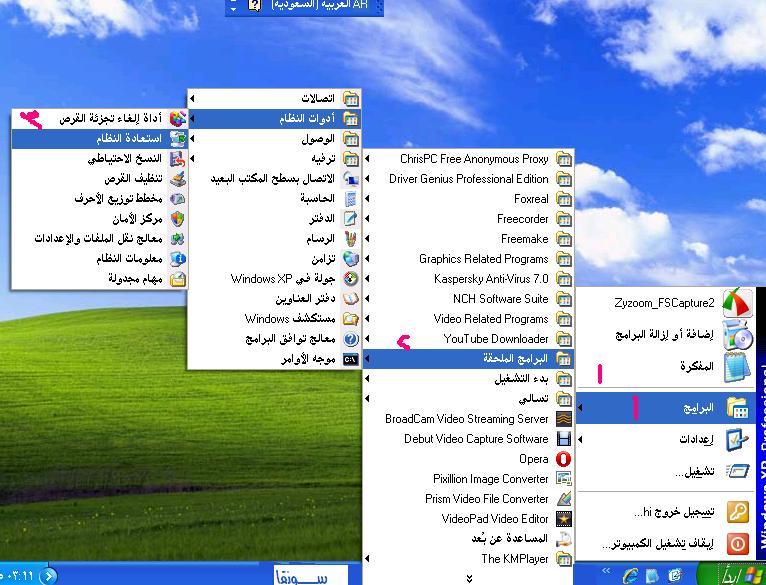Click the Security Center (مركز الأمان) shield icon
Viewport: 766px width, 585px height.
[177, 218]
